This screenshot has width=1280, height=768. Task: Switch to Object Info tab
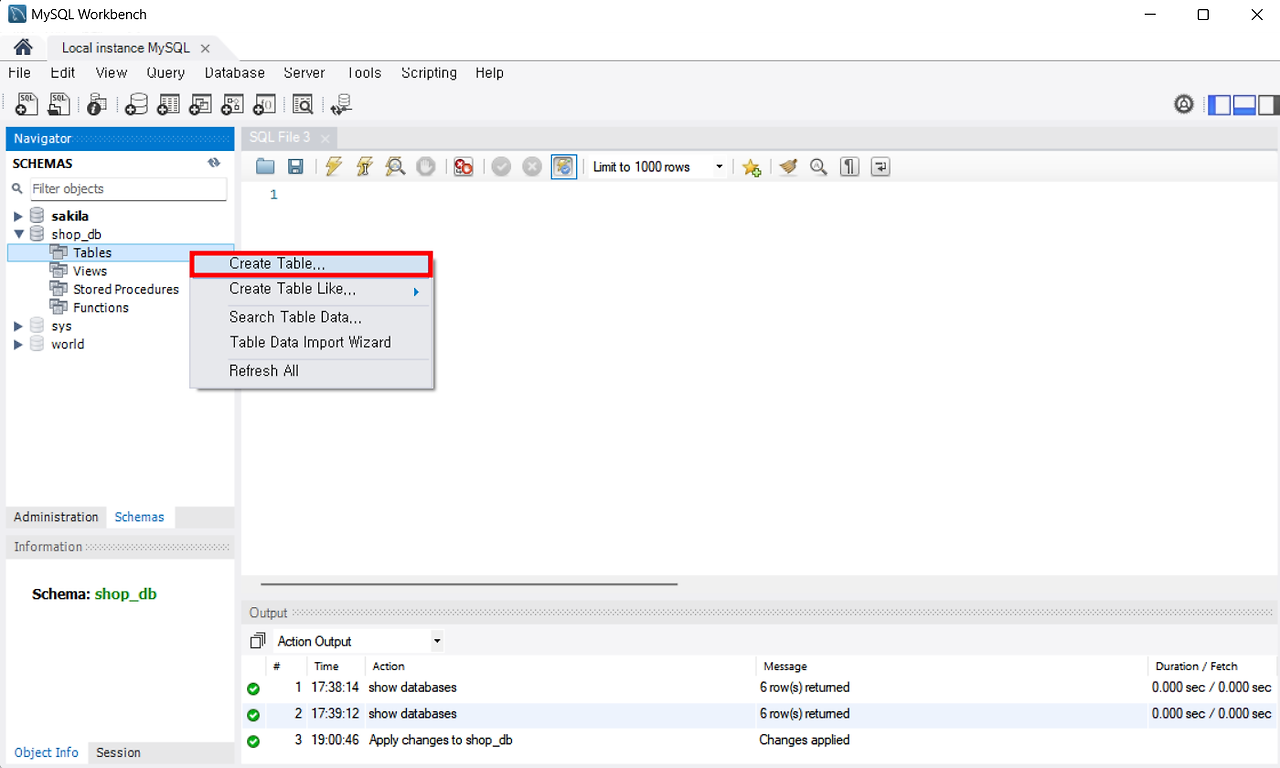pyautogui.click(x=46, y=752)
